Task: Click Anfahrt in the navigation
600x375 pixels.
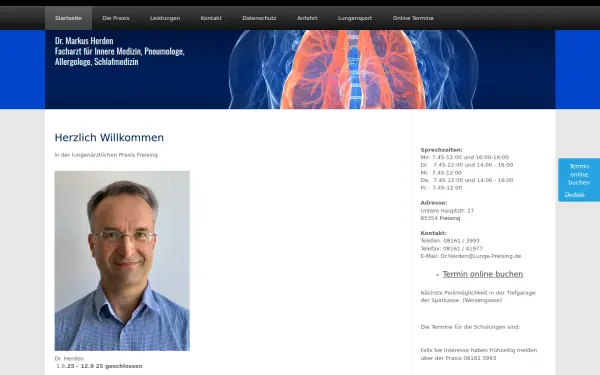Action: (307, 18)
